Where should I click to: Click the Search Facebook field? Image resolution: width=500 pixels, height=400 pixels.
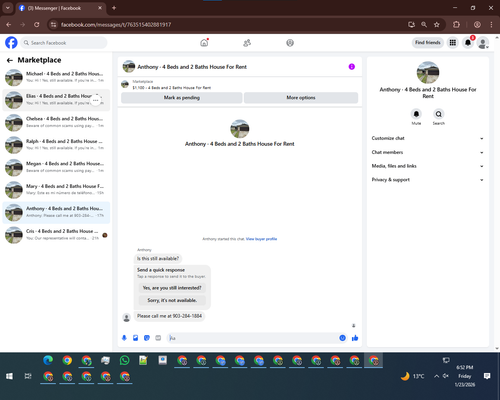64,43
